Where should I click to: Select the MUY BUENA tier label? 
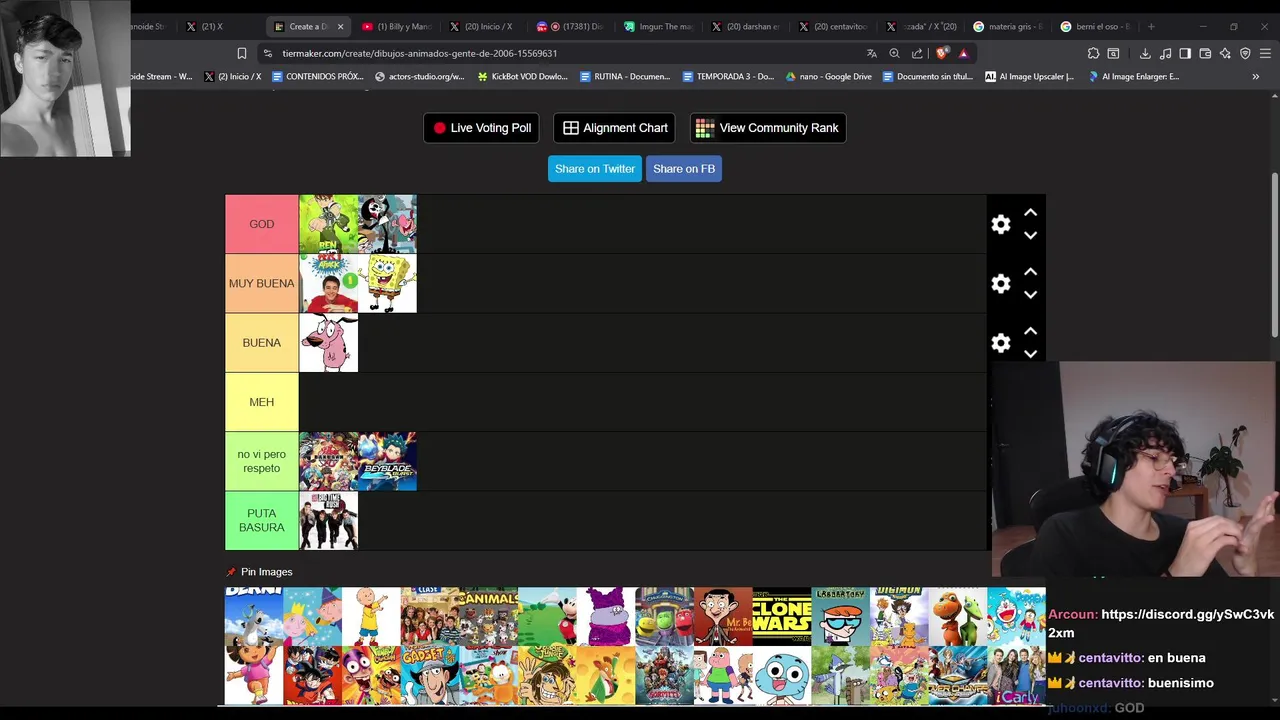coord(262,283)
